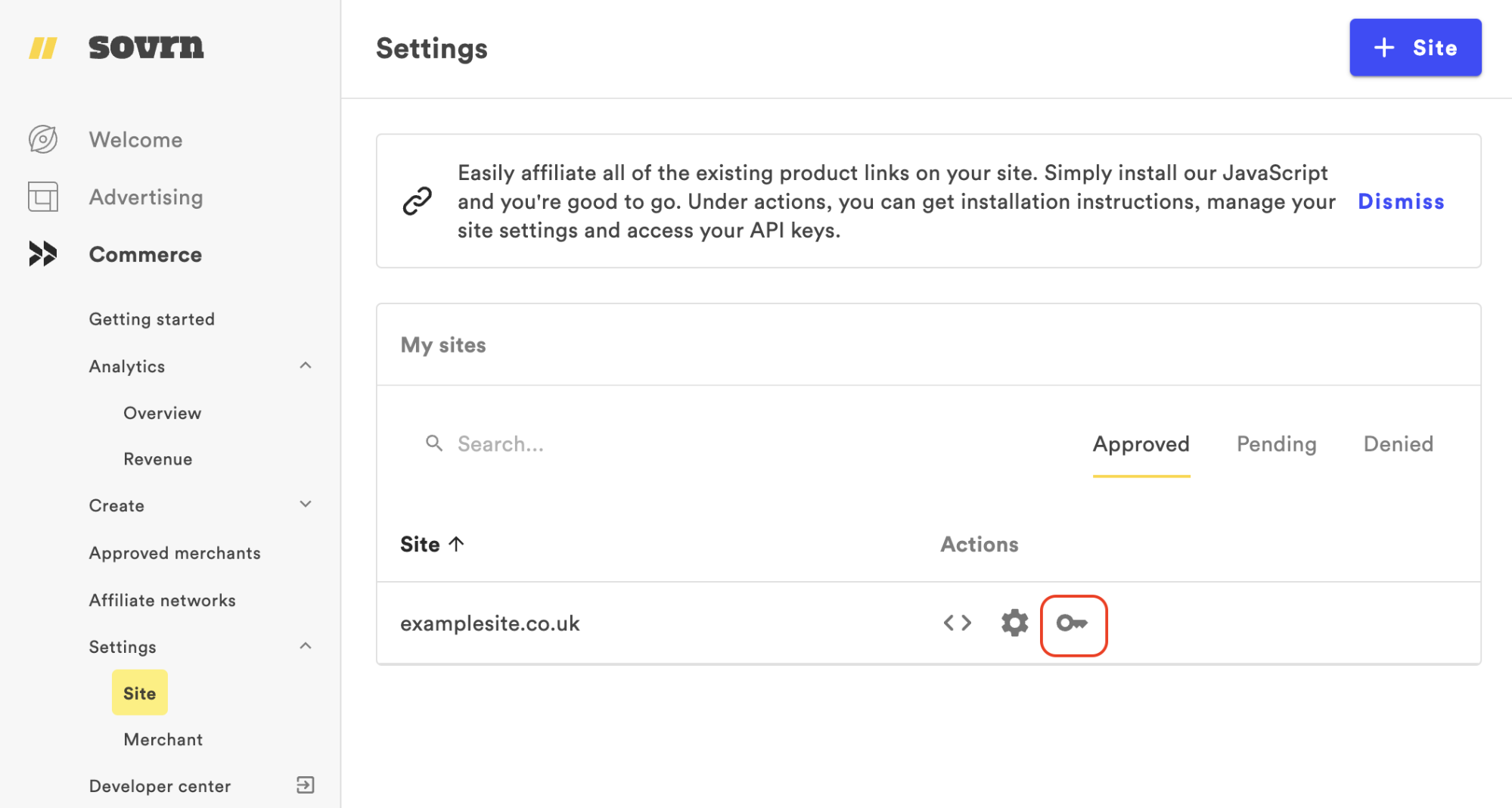Screen dimensions: 1512x808
Task: Click the API key icon for examplesite.co.uk
Action: click(1073, 624)
